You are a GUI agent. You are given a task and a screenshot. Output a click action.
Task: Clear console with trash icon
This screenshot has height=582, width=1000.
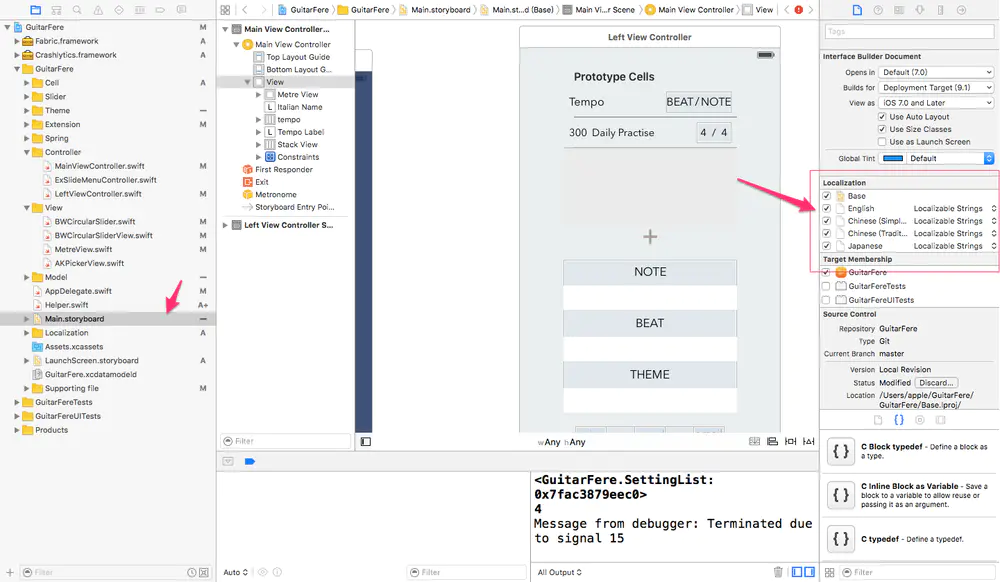pos(777,572)
